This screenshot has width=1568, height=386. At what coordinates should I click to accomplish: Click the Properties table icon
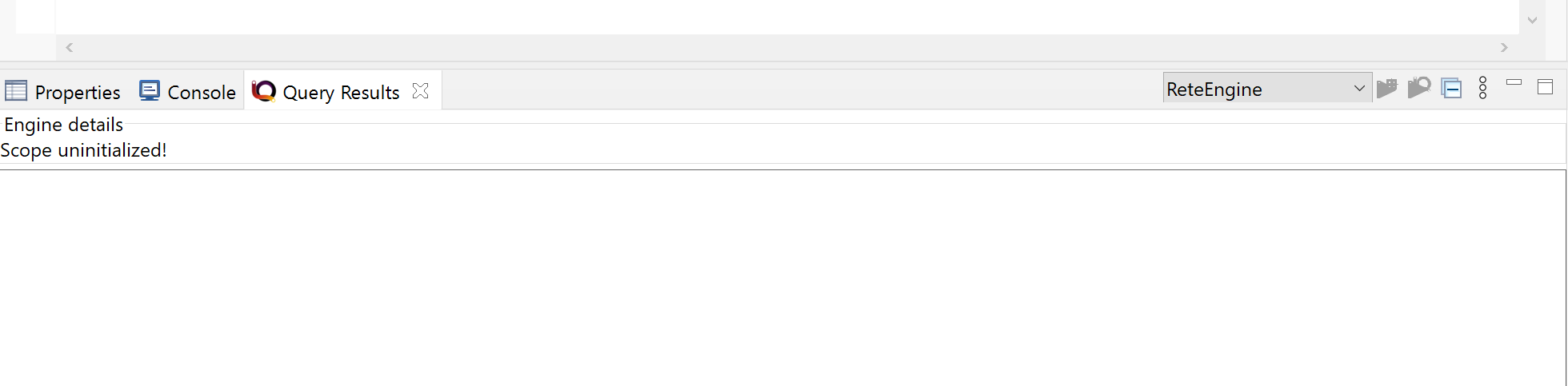[x=16, y=91]
